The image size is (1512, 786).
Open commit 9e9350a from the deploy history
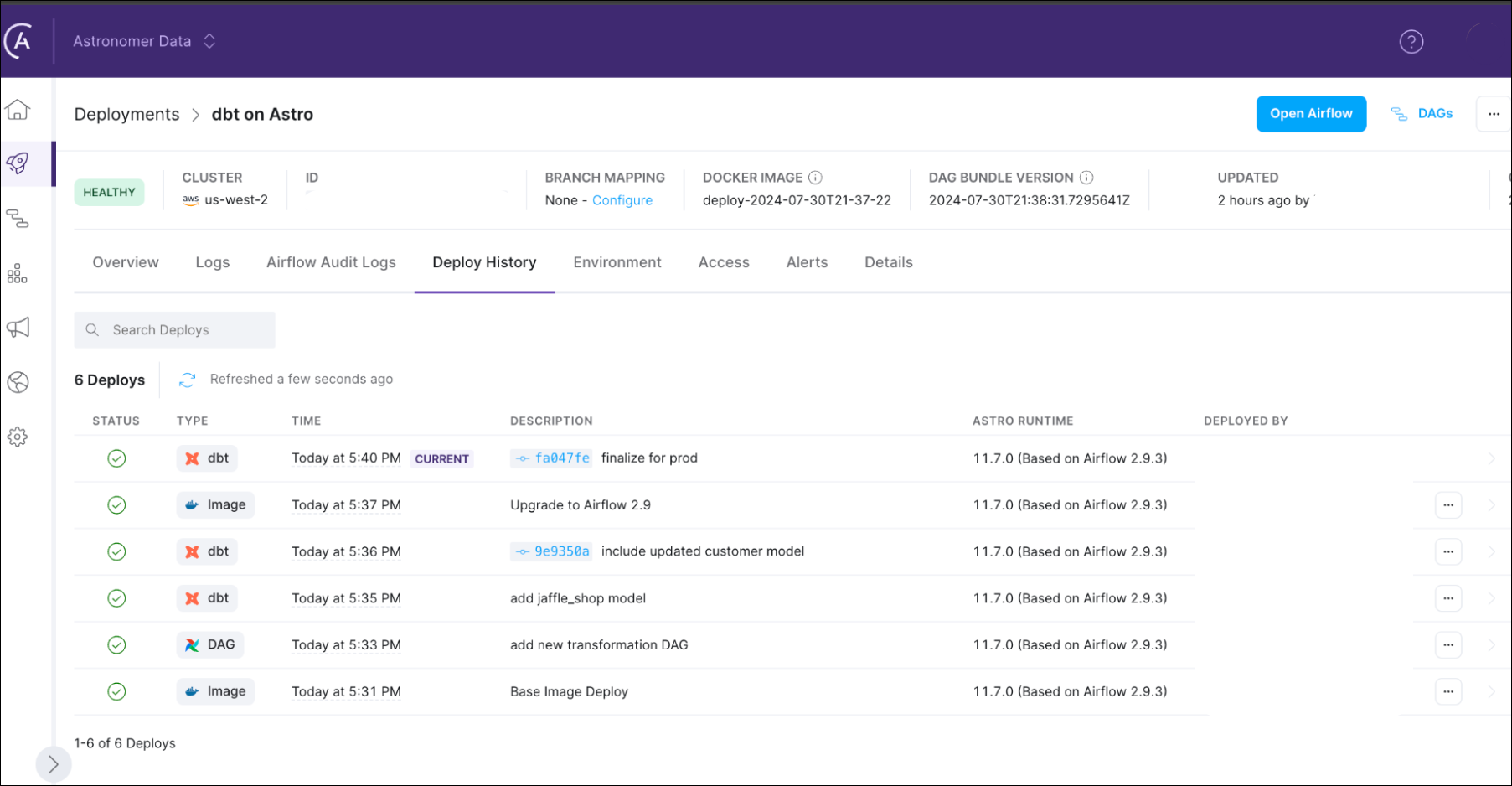[551, 551]
